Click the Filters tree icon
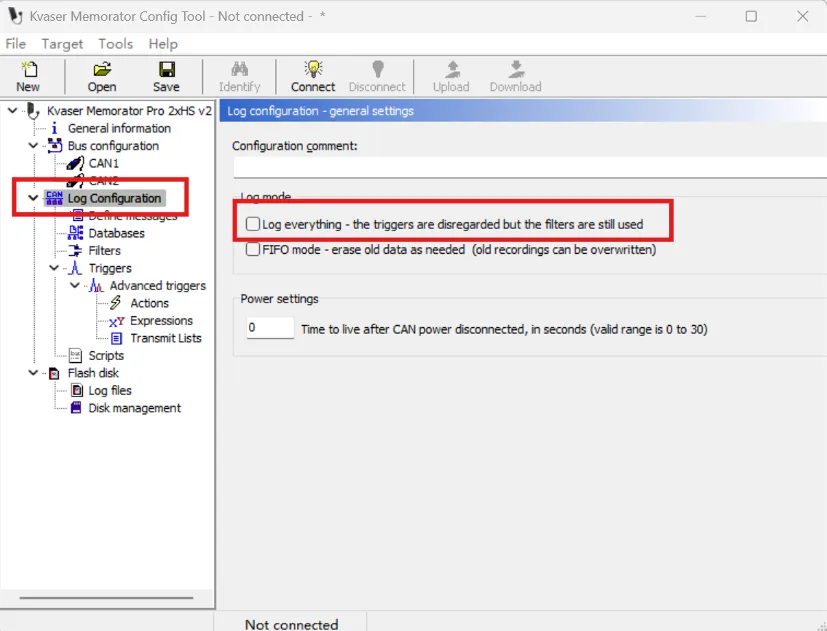The width and height of the screenshot is (827, 631). 75,250
